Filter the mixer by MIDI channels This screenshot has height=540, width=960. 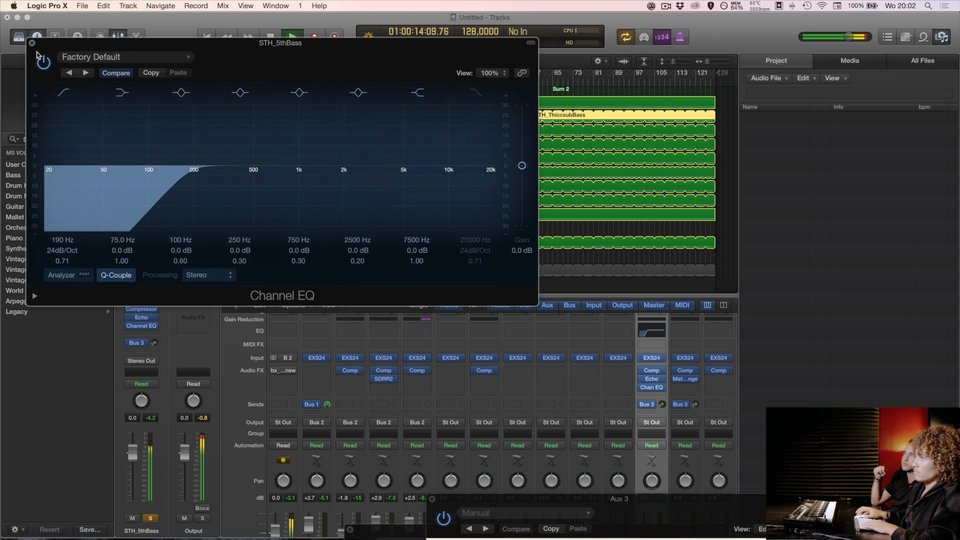682,305
